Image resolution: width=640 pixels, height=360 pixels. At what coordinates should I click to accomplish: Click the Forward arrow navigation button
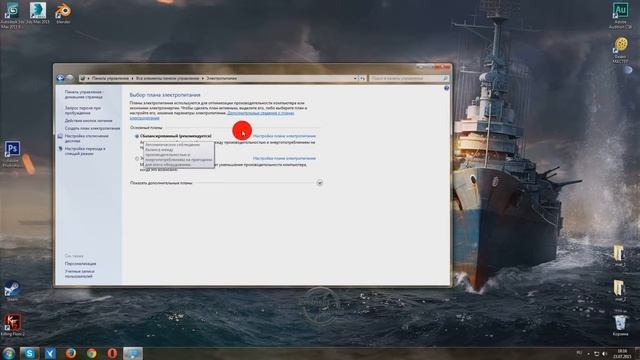(70, 78)
